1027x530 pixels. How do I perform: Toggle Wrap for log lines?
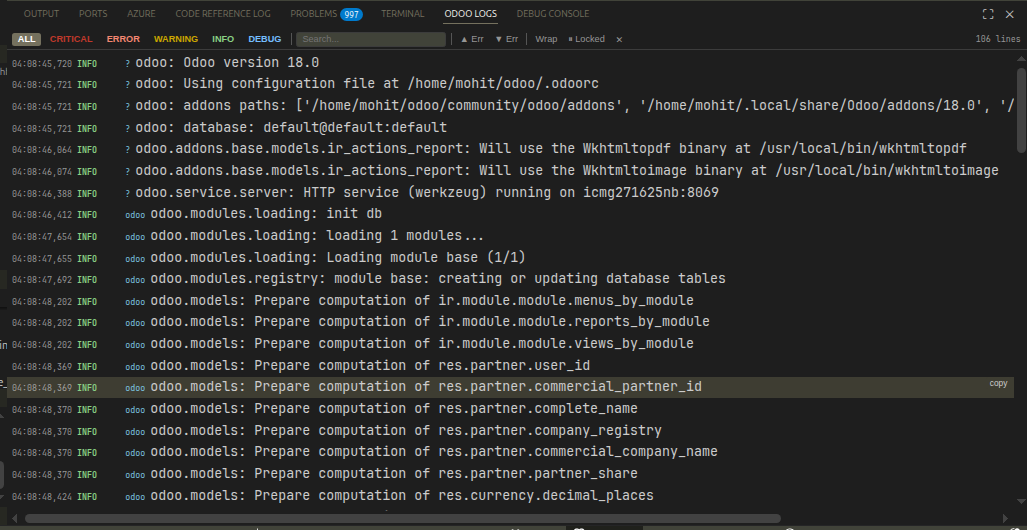[546, 39]
